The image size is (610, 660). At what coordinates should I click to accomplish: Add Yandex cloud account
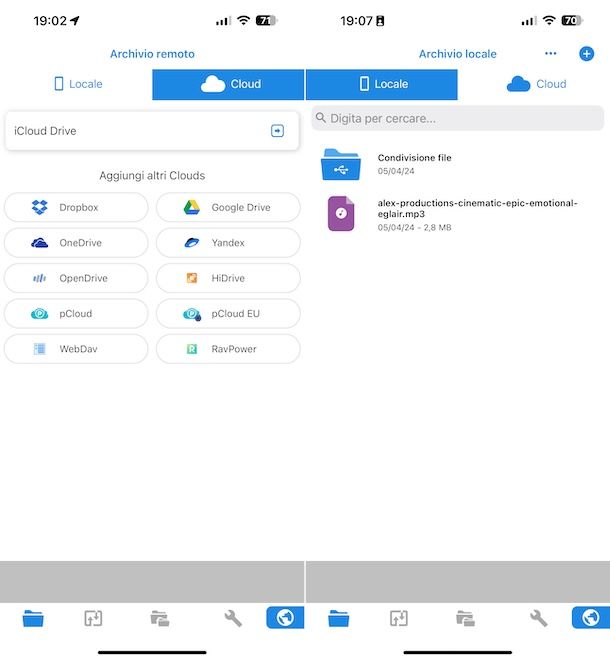(228, 243)
